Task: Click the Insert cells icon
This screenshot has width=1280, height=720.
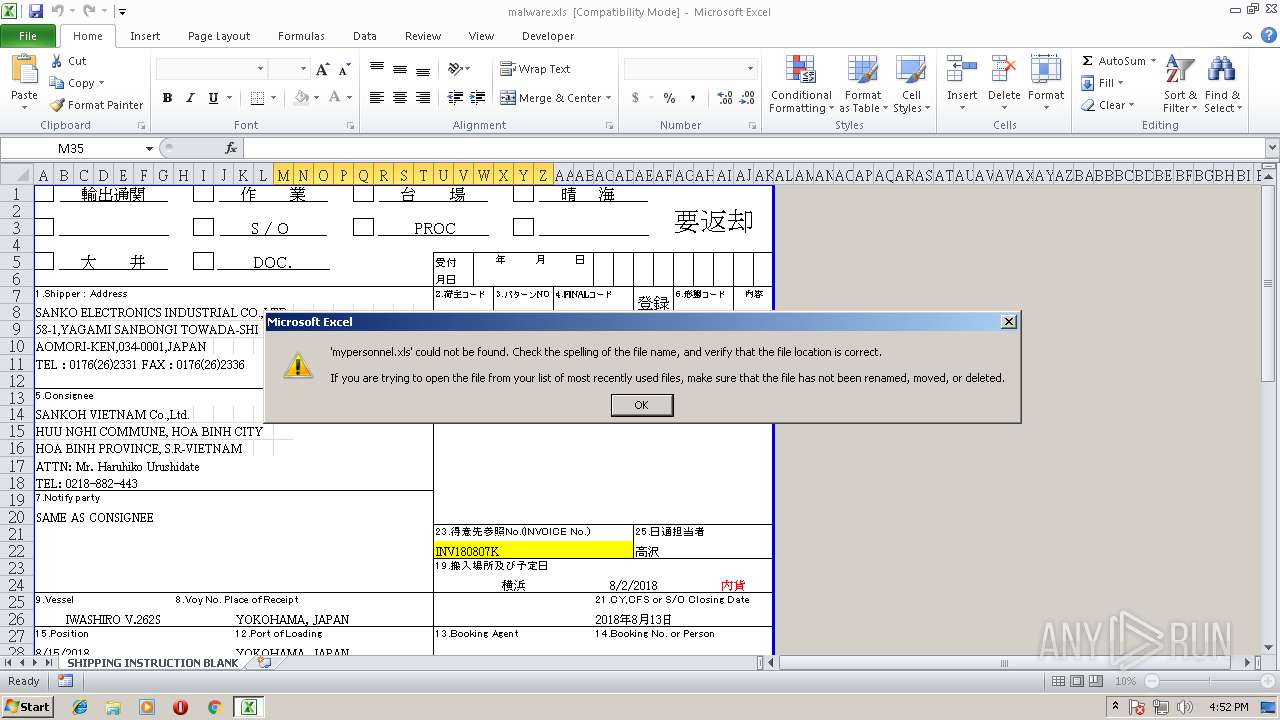Action: coord(962,70)
